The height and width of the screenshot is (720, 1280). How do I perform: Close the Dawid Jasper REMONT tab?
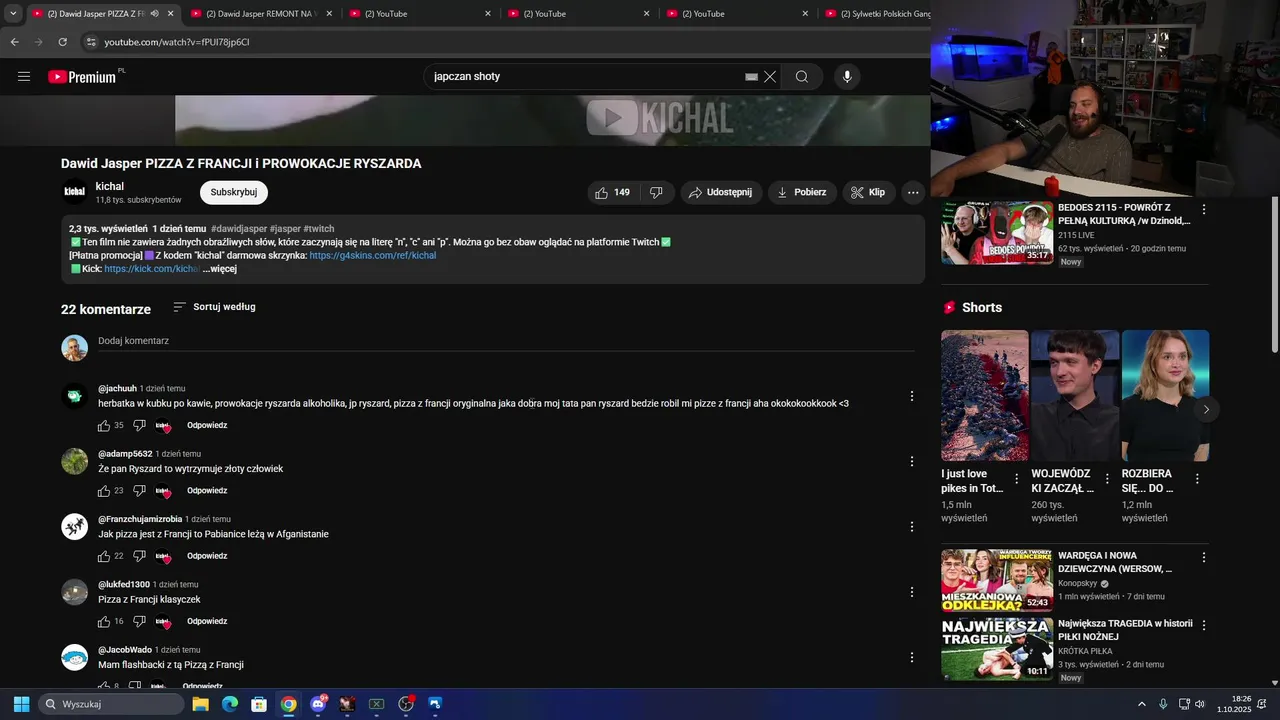click(x=329, y=14)
